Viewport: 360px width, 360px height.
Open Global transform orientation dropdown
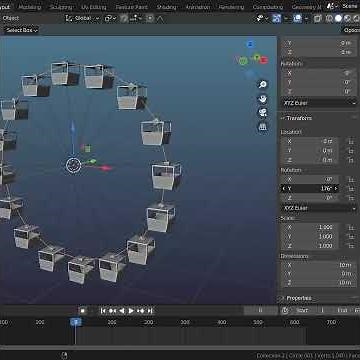click(x=83, y=18)
